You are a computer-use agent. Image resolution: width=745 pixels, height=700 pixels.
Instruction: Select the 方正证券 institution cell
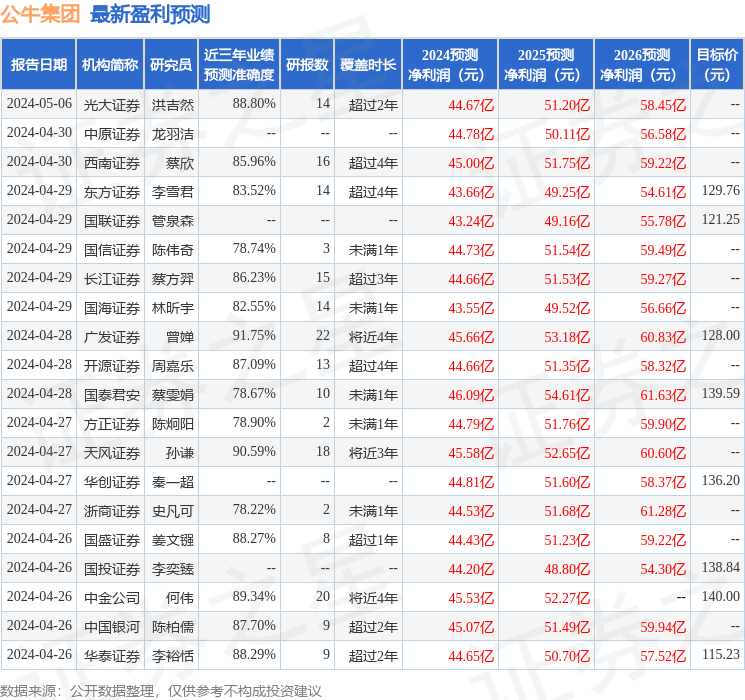click(x=112, y=424)
